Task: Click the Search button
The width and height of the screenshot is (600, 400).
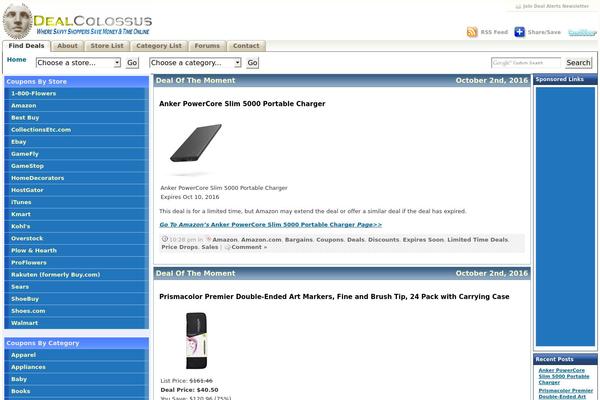Action: point(578,63)
